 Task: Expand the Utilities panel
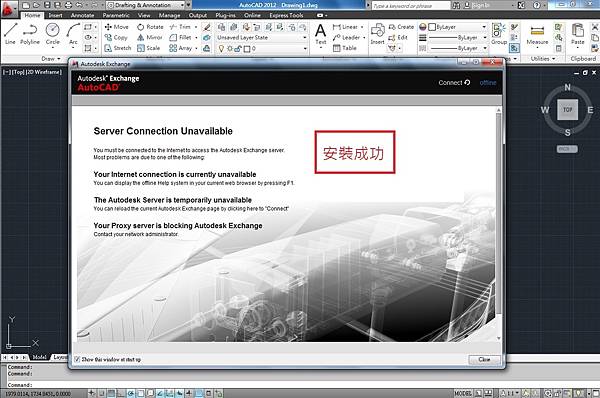(543, 59)
